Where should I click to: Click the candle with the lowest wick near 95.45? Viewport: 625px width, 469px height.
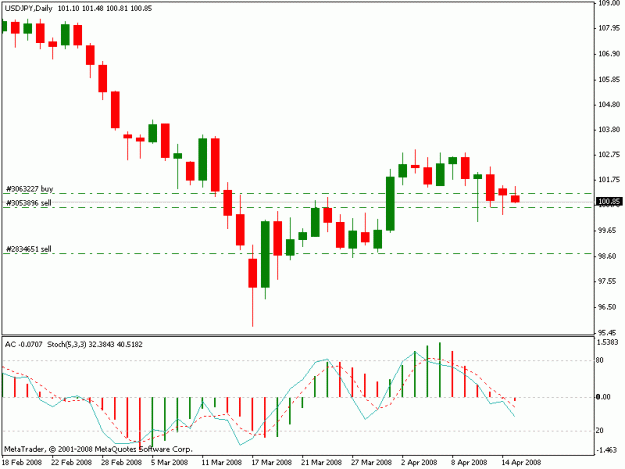253,273
